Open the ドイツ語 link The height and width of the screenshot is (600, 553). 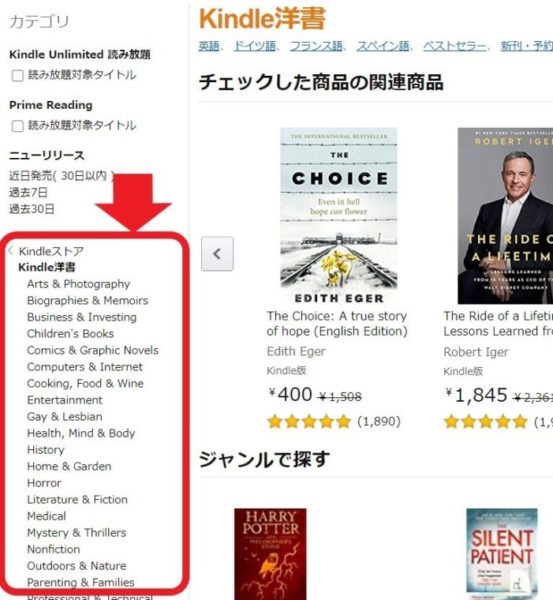click(x=254, y=46)
